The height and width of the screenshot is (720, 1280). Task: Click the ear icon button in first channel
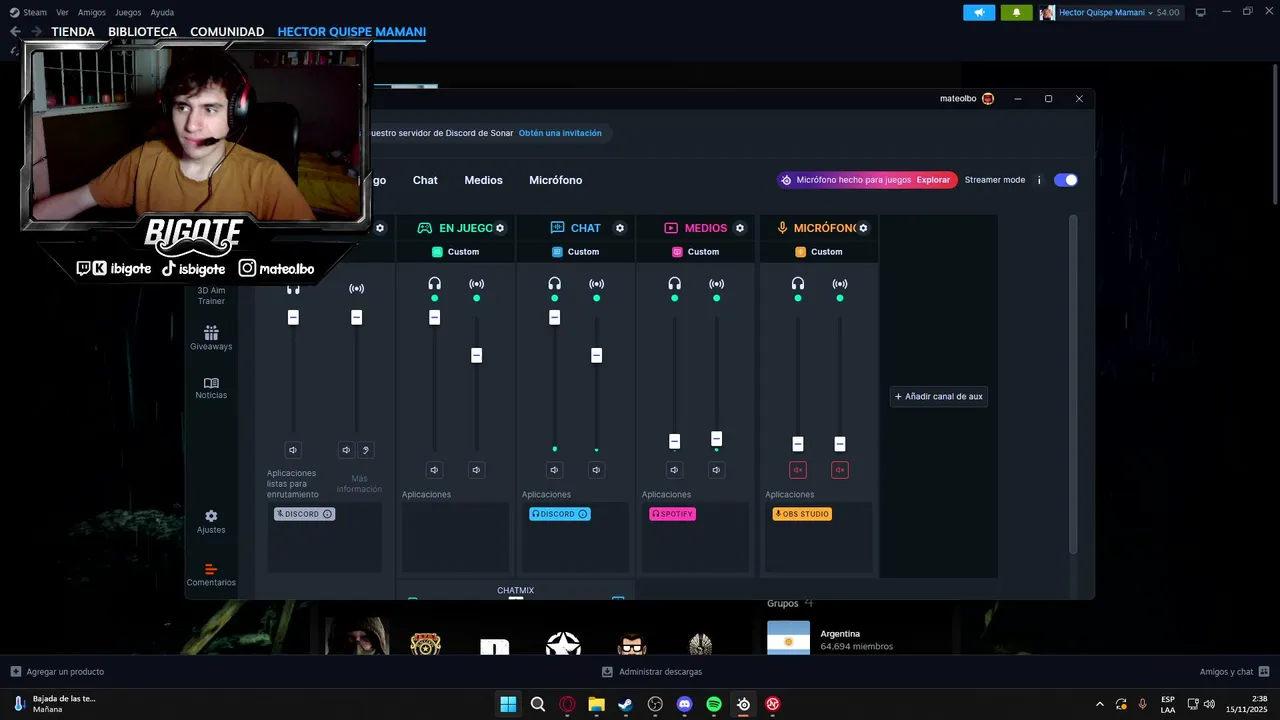366,450
